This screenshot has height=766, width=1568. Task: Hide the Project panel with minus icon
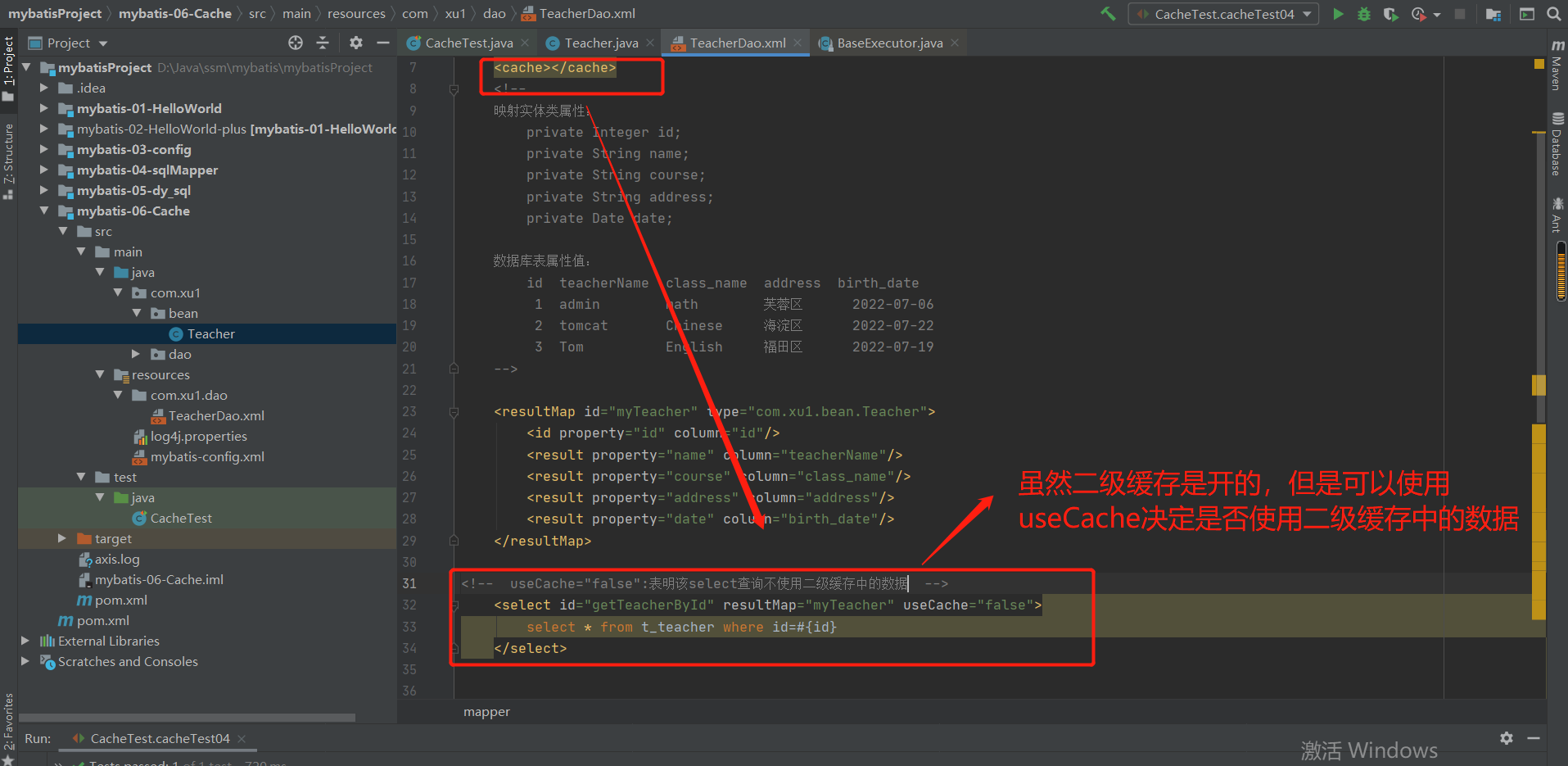point(383,43)
